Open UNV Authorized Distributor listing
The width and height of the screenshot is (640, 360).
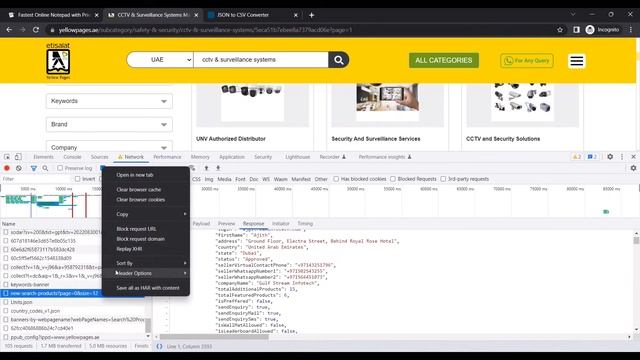pyautogui.click(x=231, y=139)
